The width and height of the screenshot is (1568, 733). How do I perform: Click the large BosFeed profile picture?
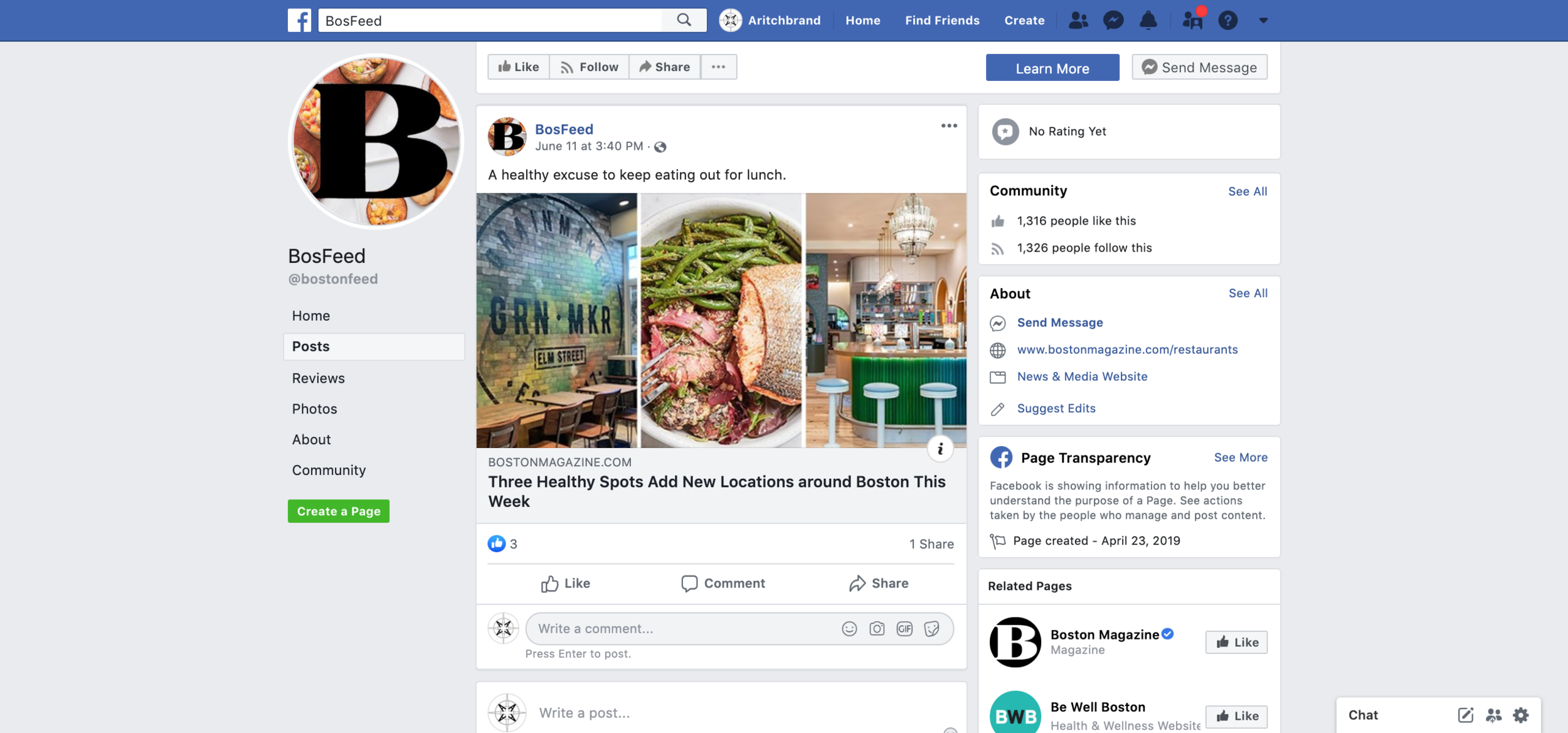click(x=376, y=141)
